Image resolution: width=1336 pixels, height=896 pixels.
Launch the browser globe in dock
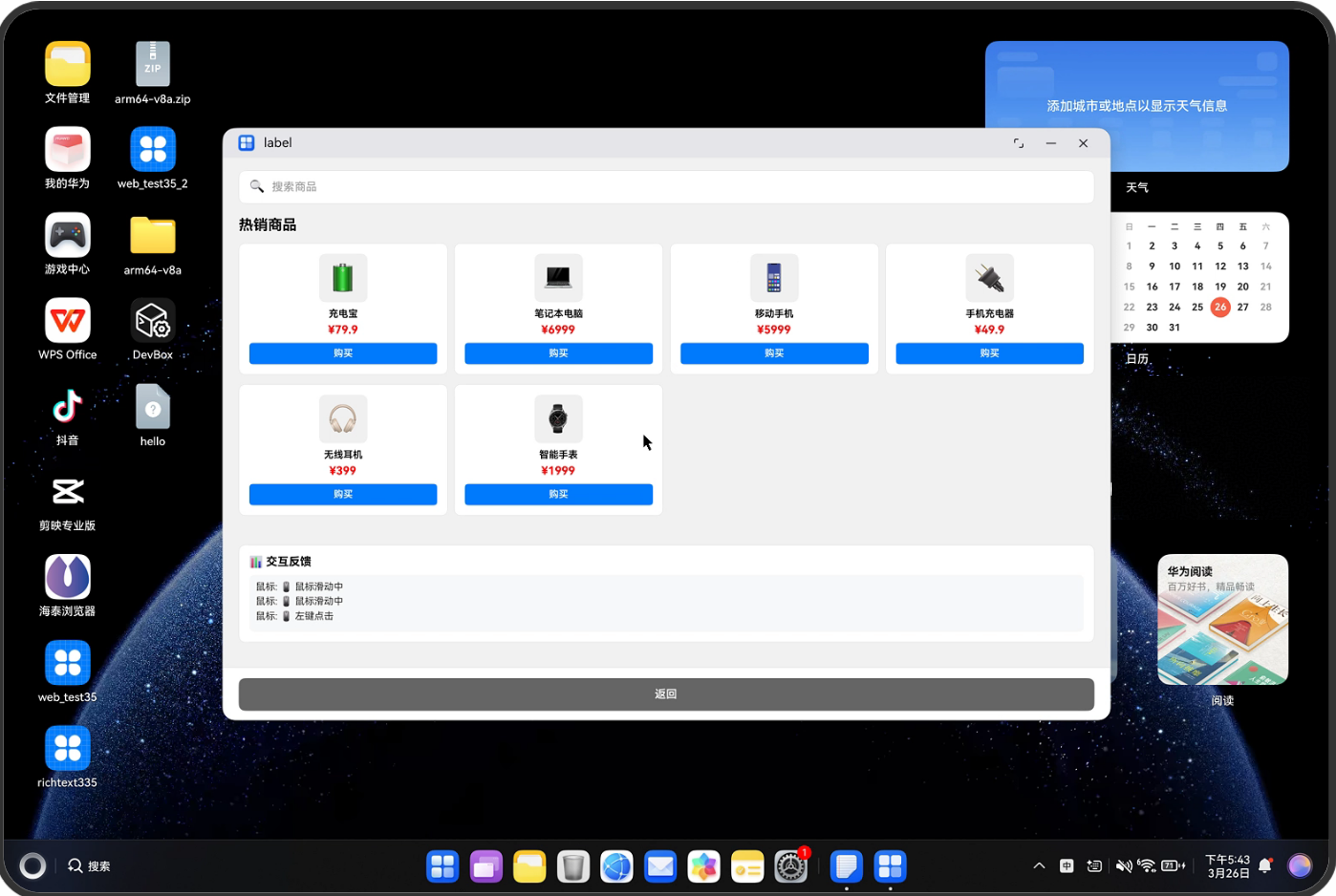(616, 866)
